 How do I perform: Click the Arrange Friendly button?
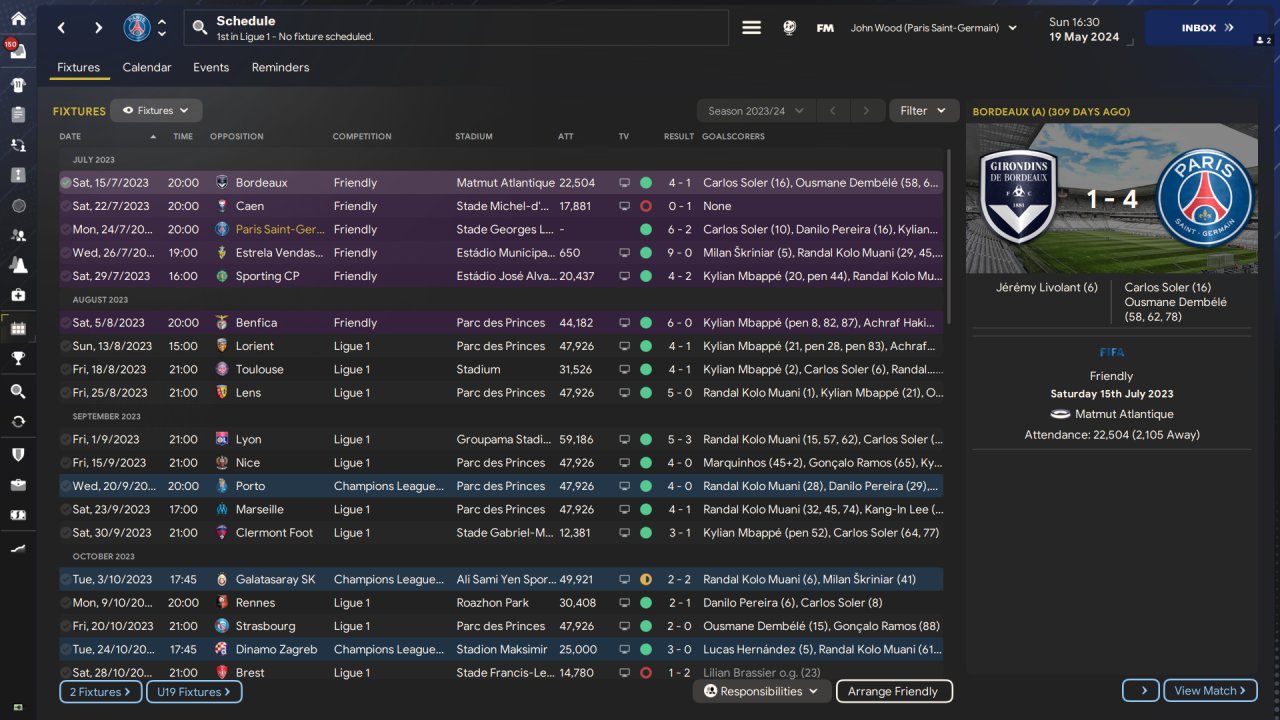tap(892, 691)
